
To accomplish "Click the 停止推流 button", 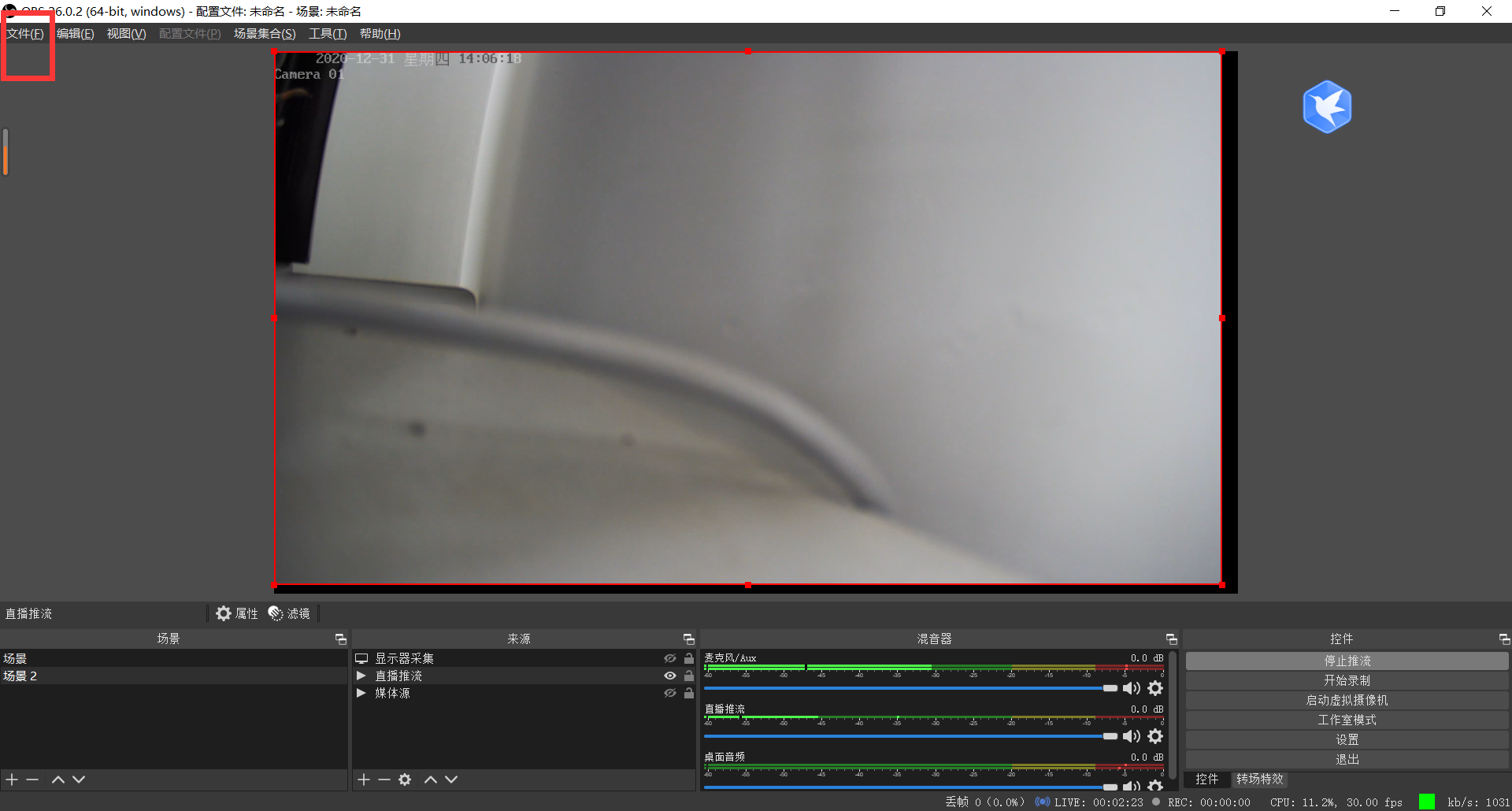I will tap(1347, 661).
